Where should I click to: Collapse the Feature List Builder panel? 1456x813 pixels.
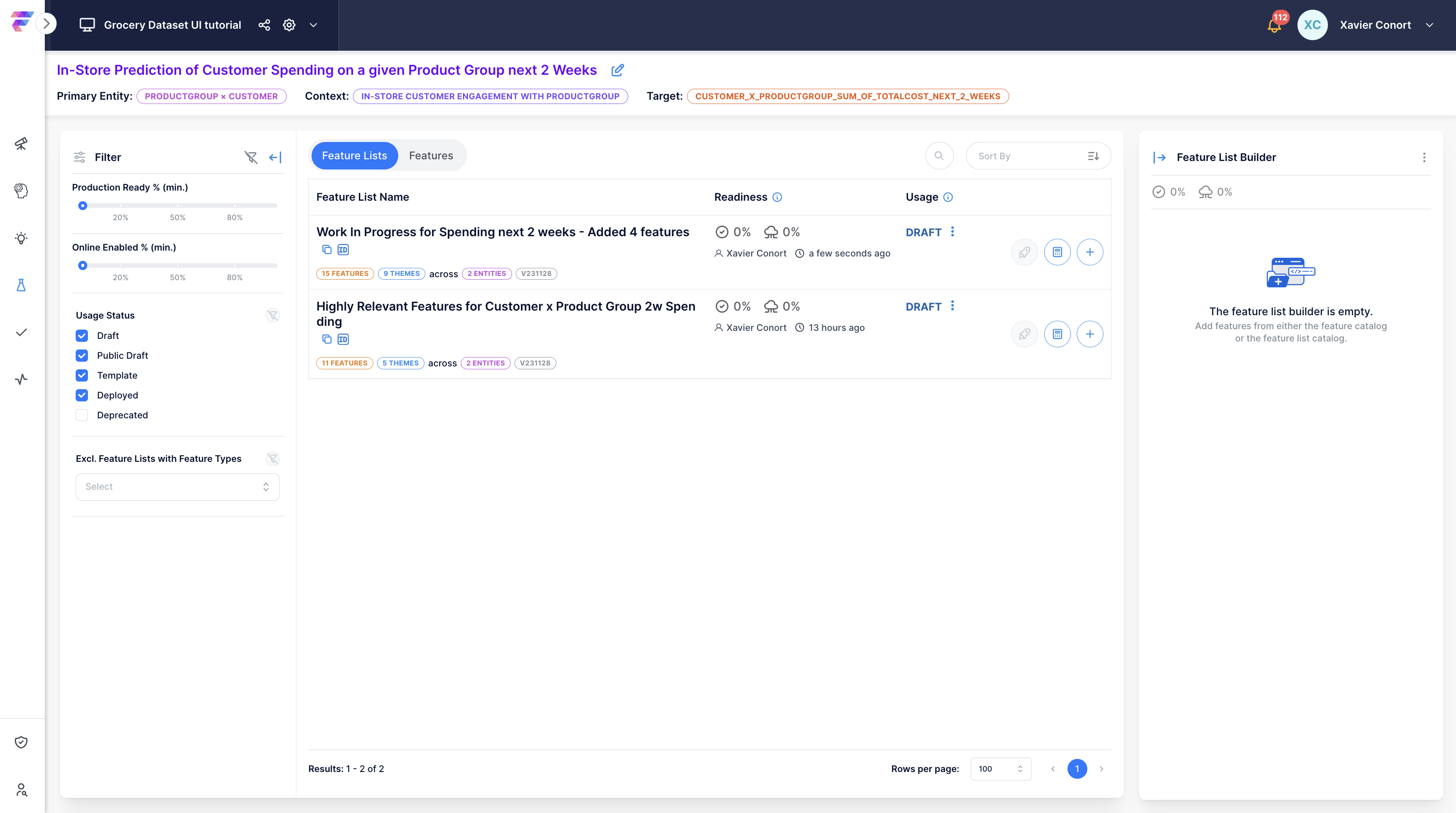point(1159,158)
